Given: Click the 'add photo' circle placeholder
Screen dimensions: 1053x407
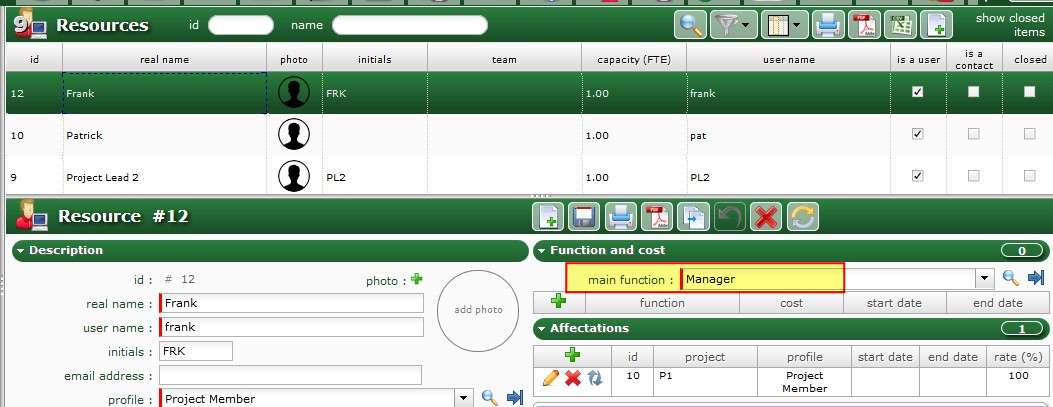Looking at the screenshot, I should (477, 310).
